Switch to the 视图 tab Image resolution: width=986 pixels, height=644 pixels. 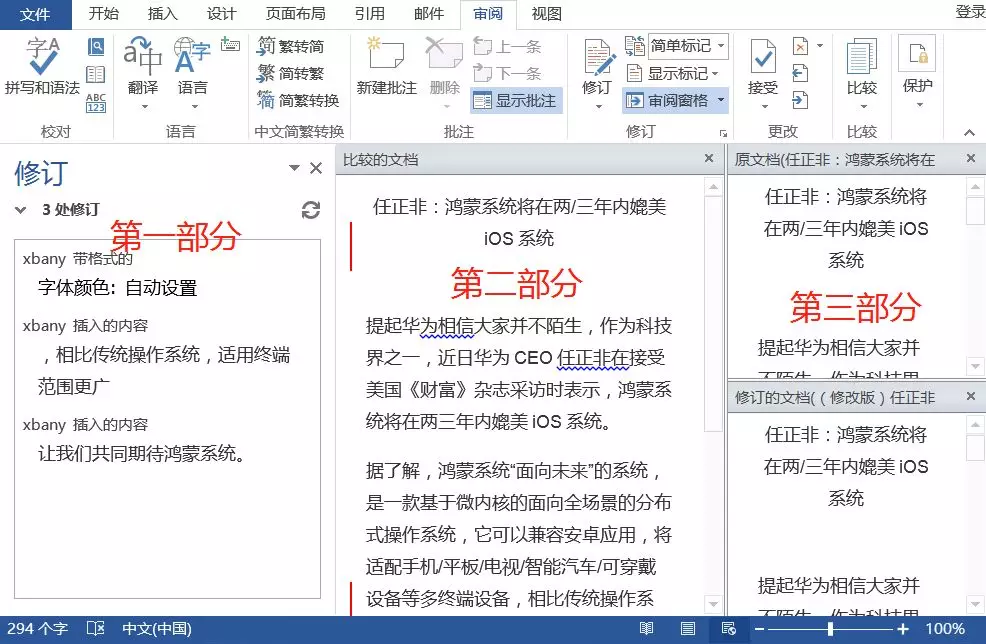click(546, 14)
